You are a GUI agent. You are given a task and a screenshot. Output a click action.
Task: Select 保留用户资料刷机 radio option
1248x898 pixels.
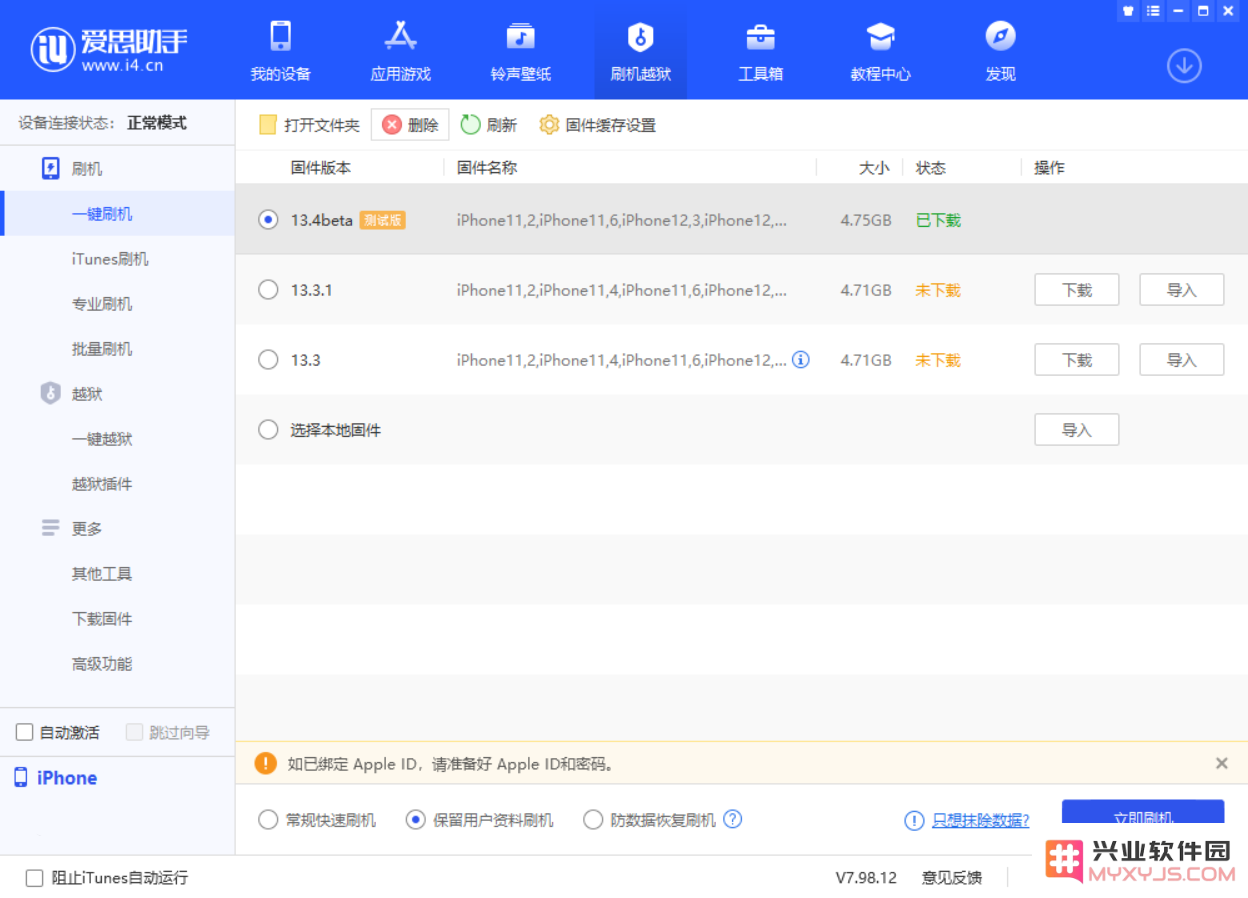416,820
